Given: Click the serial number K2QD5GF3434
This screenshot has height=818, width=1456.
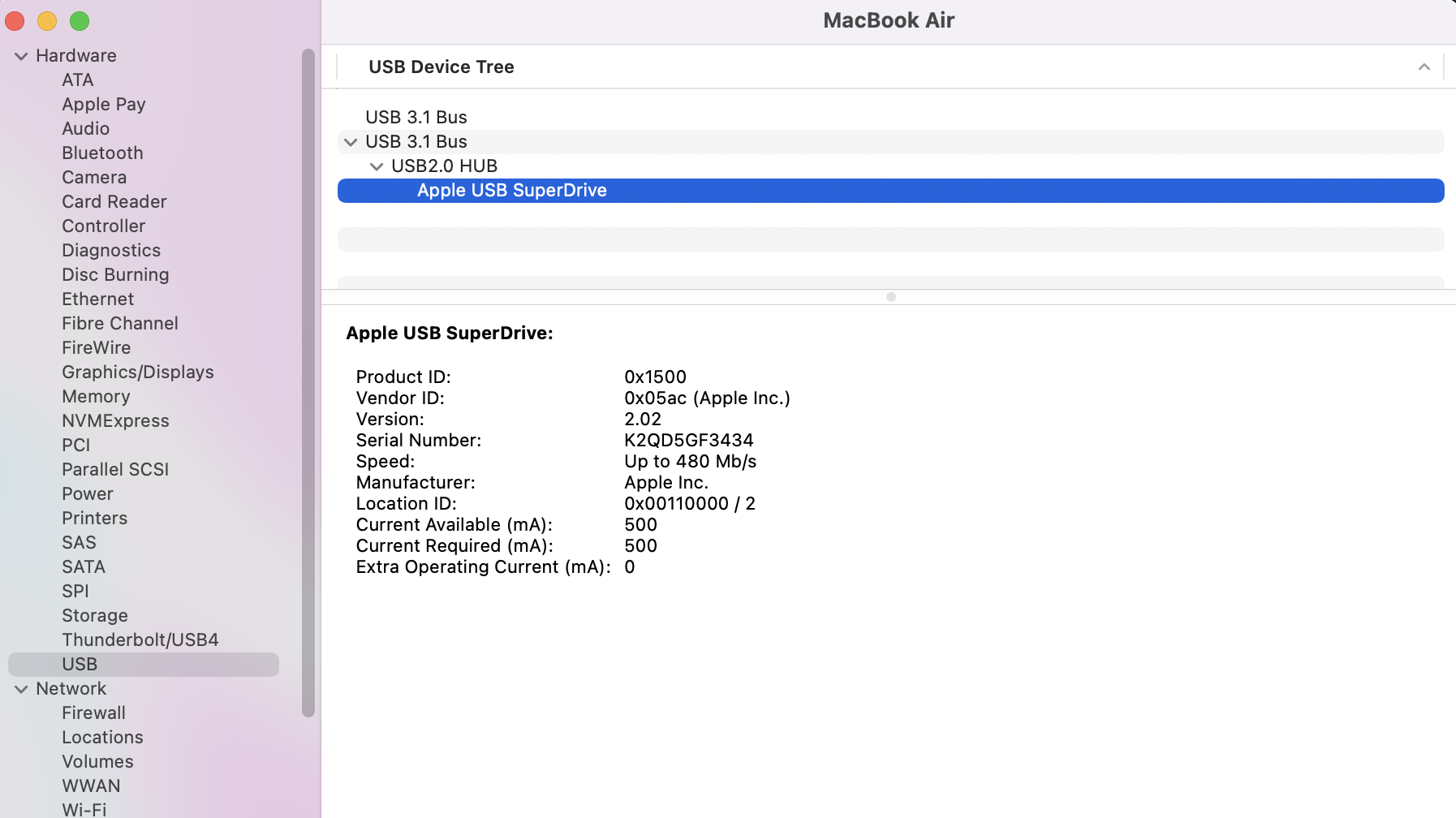Looking at the screenshot, I should point(689,441).
